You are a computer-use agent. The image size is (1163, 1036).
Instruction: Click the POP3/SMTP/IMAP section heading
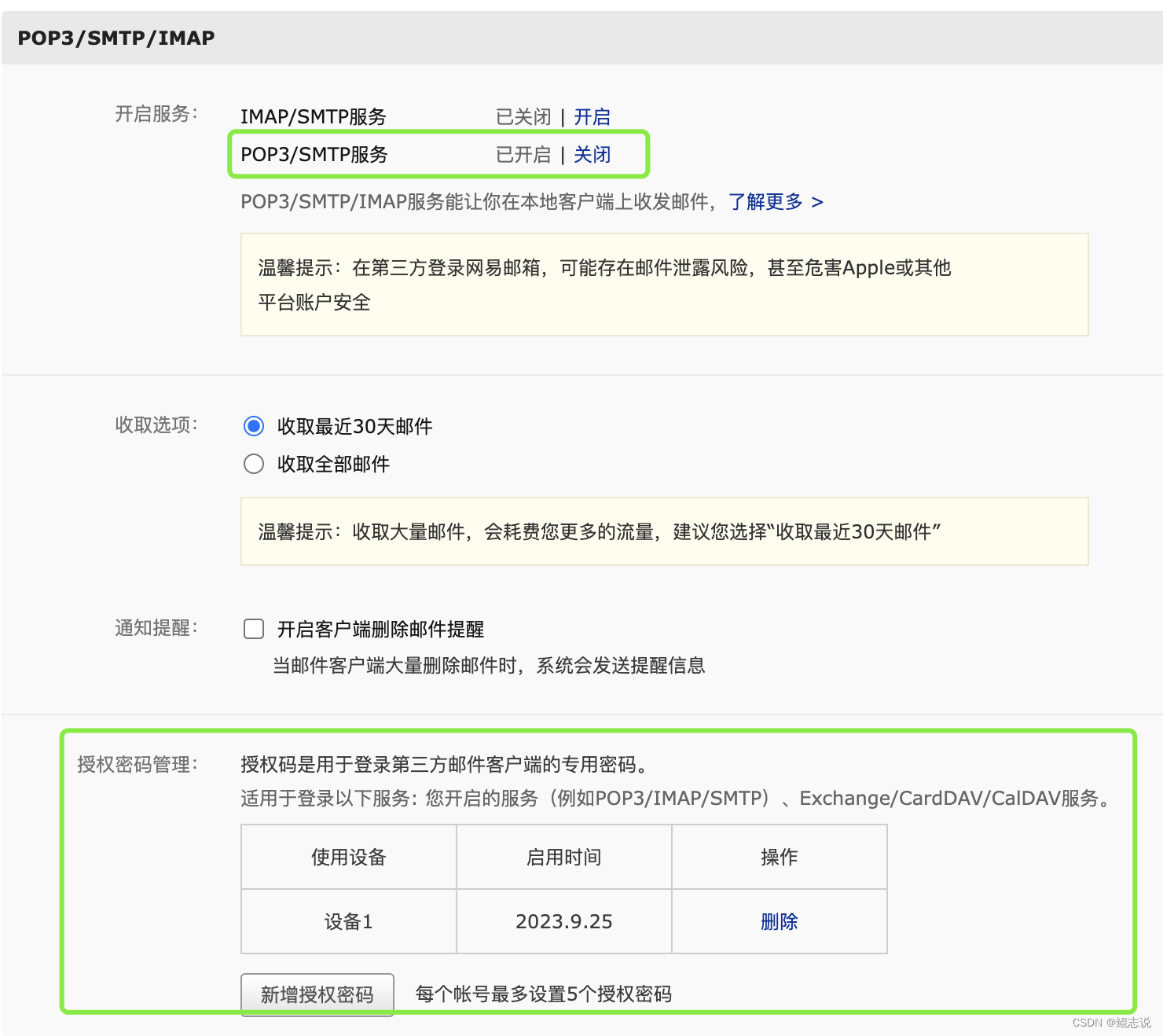tap(116, 38)
